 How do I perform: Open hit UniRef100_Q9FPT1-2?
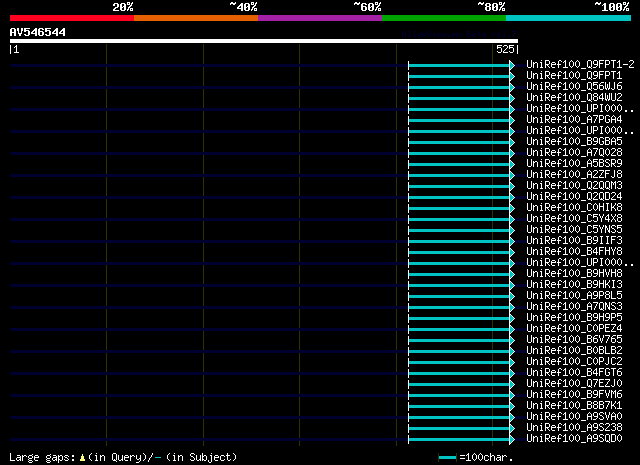(580, 65)
